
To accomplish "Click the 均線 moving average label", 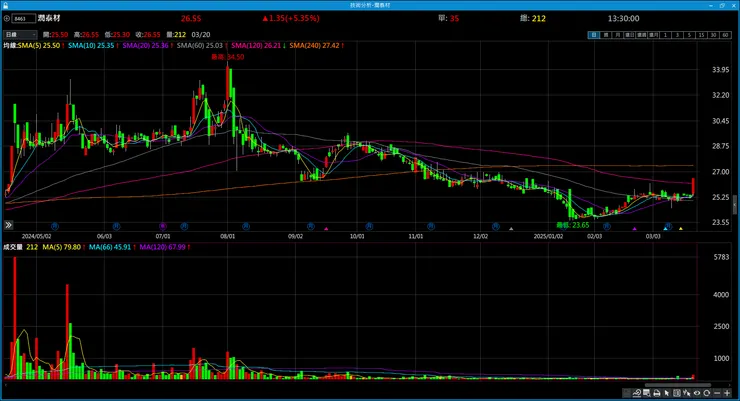I will [x=10, y=46].
